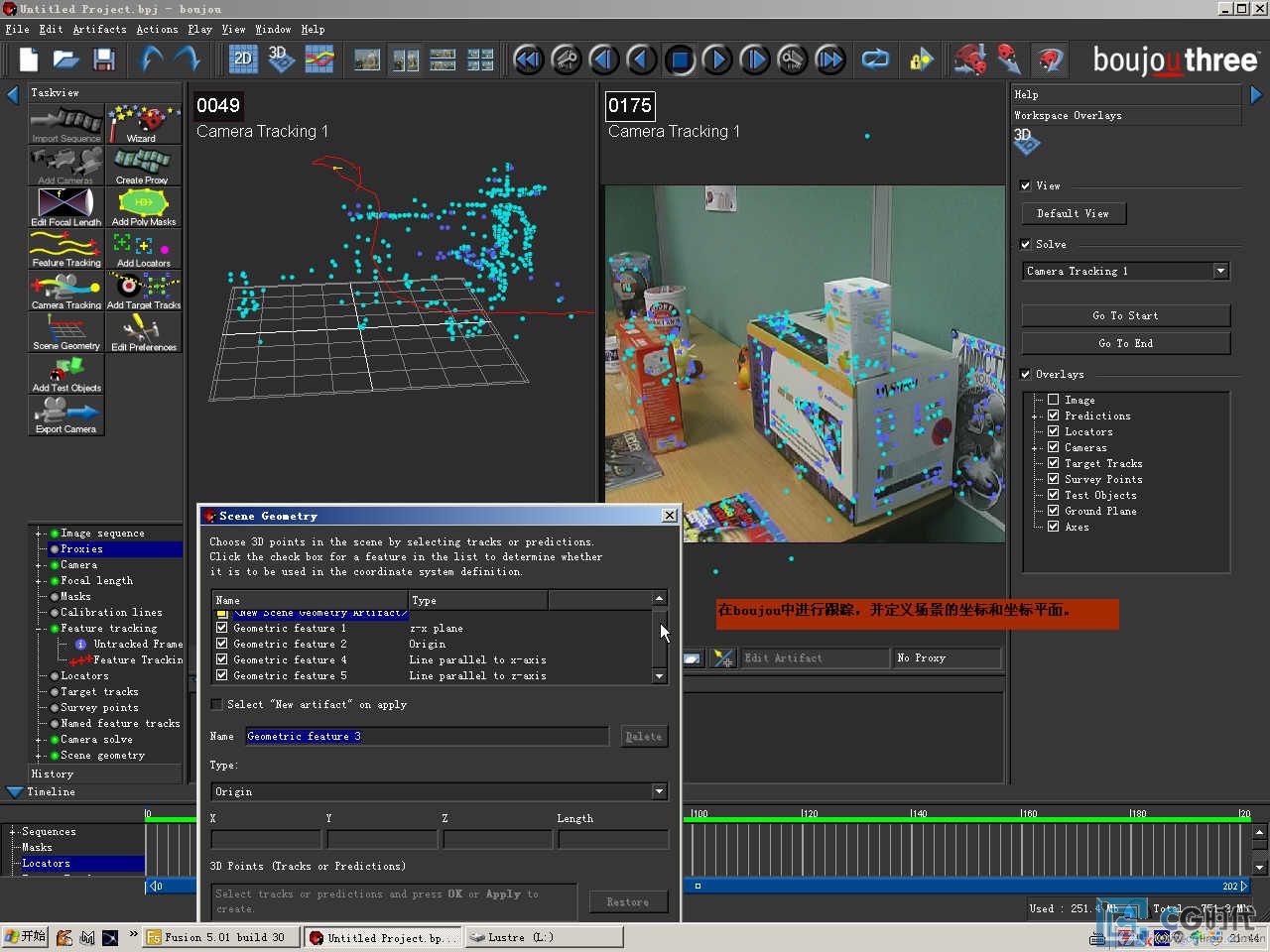The width and height of the screenshot is (1270, 952).
Task: Open the Edit Preferences task
Action: pos(144,332)
